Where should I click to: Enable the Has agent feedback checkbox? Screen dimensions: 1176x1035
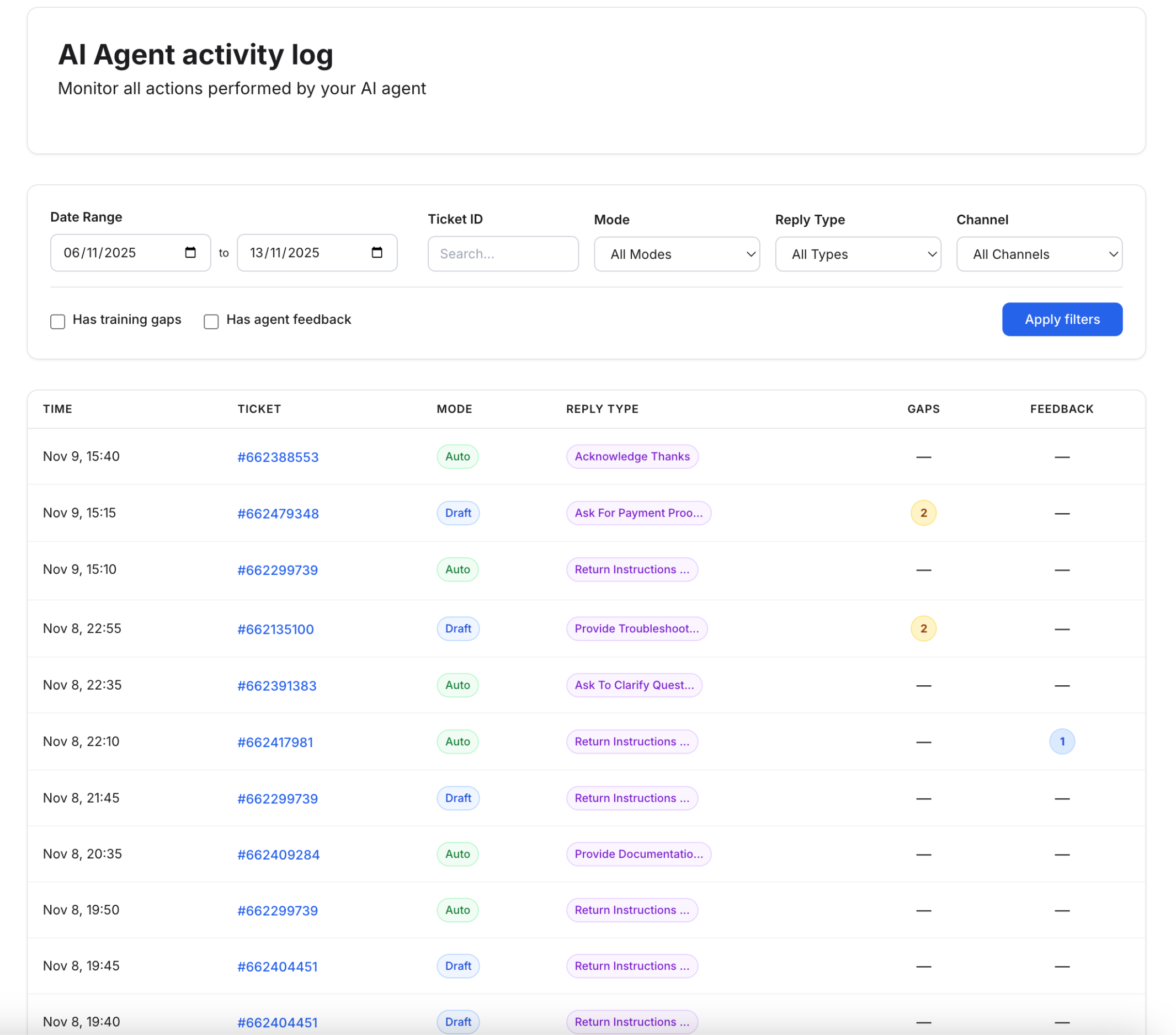[211, 321]
